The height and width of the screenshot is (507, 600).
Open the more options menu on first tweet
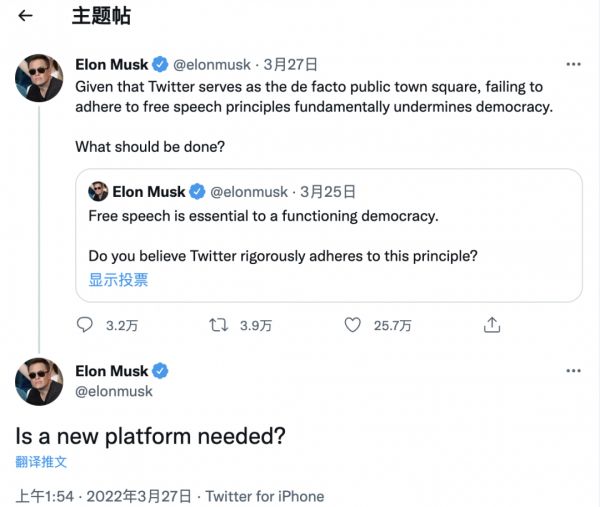[x=573, y=64]
